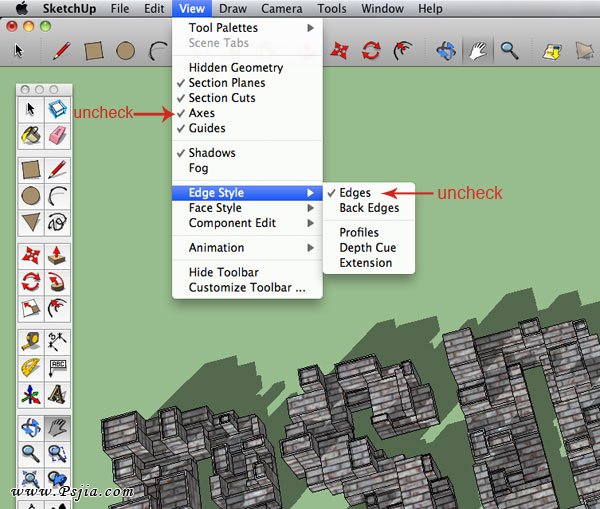Image resolution: width=600 pixels, height=509 pixels.
Task: Select the Push/Pull tool
Action: pyautogui.click(x=56, y=255)
